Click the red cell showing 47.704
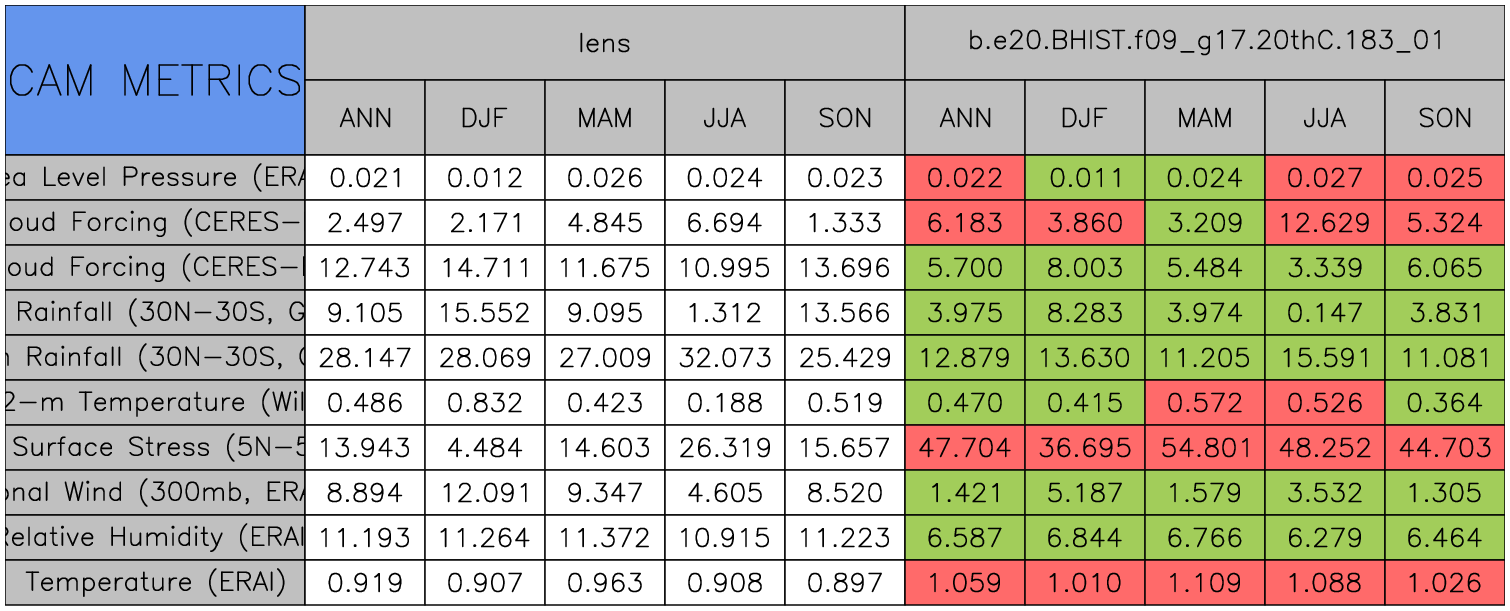This screenshot has width=1510, height=611. coord(965,447)
